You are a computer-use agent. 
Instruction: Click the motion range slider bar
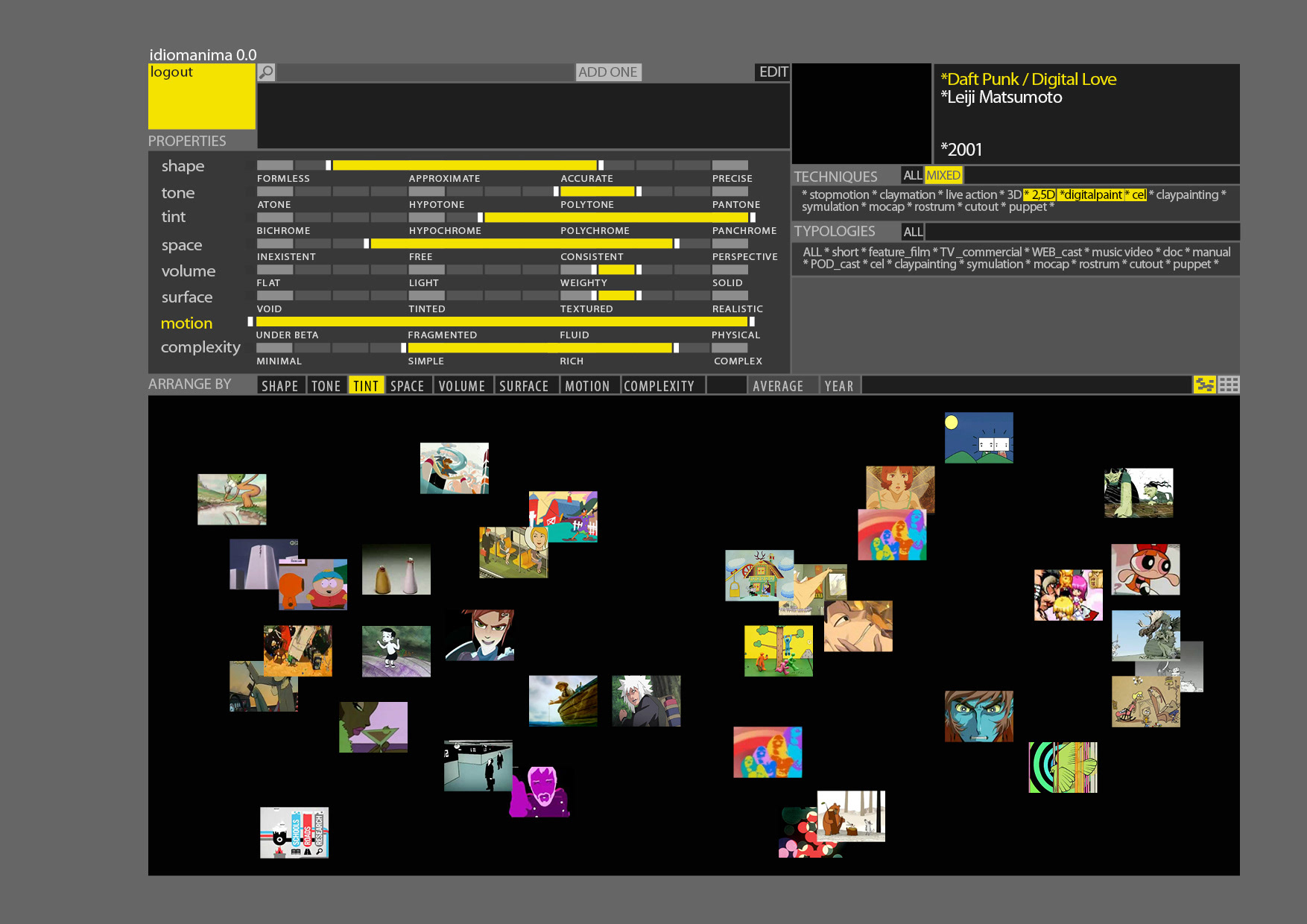click(502, 322)
